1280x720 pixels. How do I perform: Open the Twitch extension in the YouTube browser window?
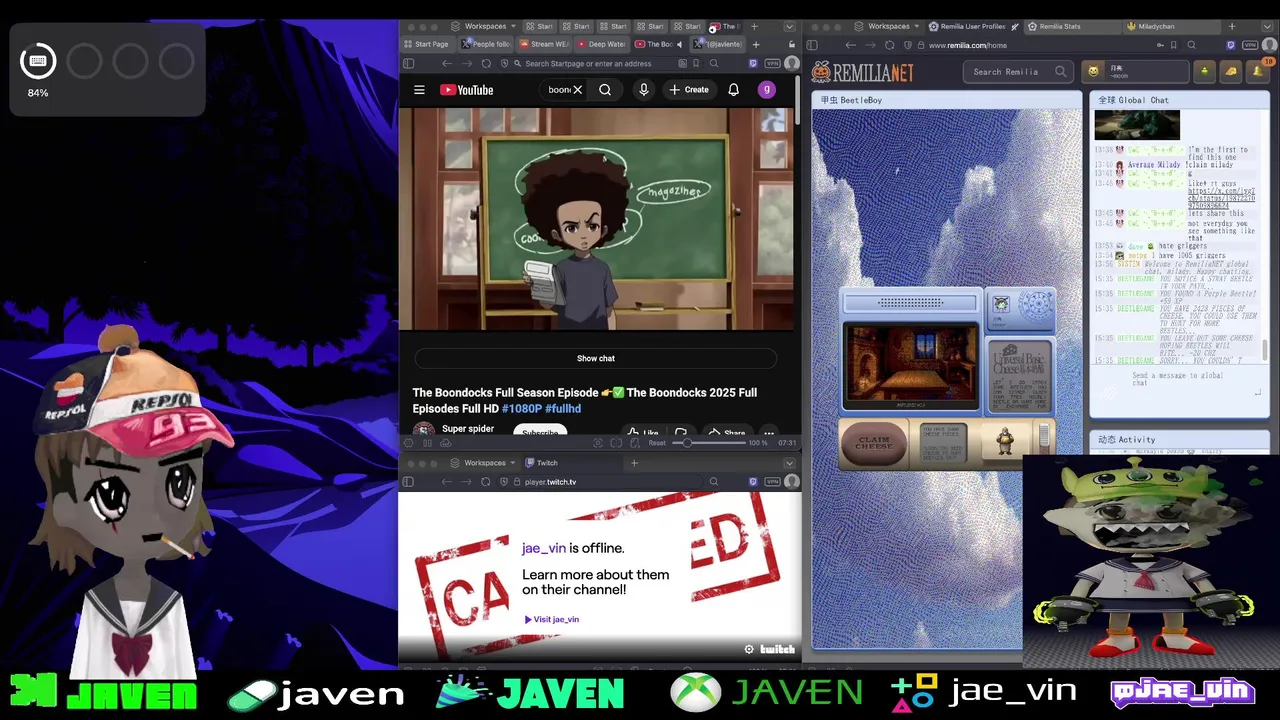(x=753, y=63)
